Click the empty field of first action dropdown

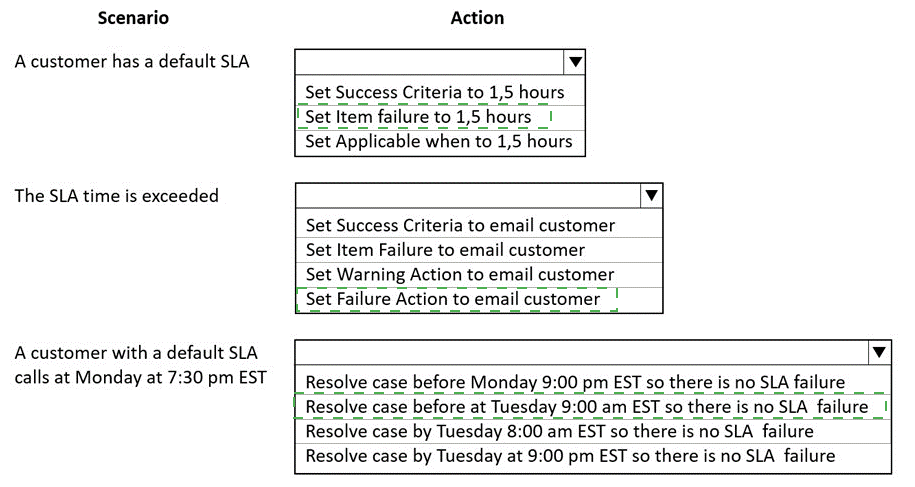(429, 62)
